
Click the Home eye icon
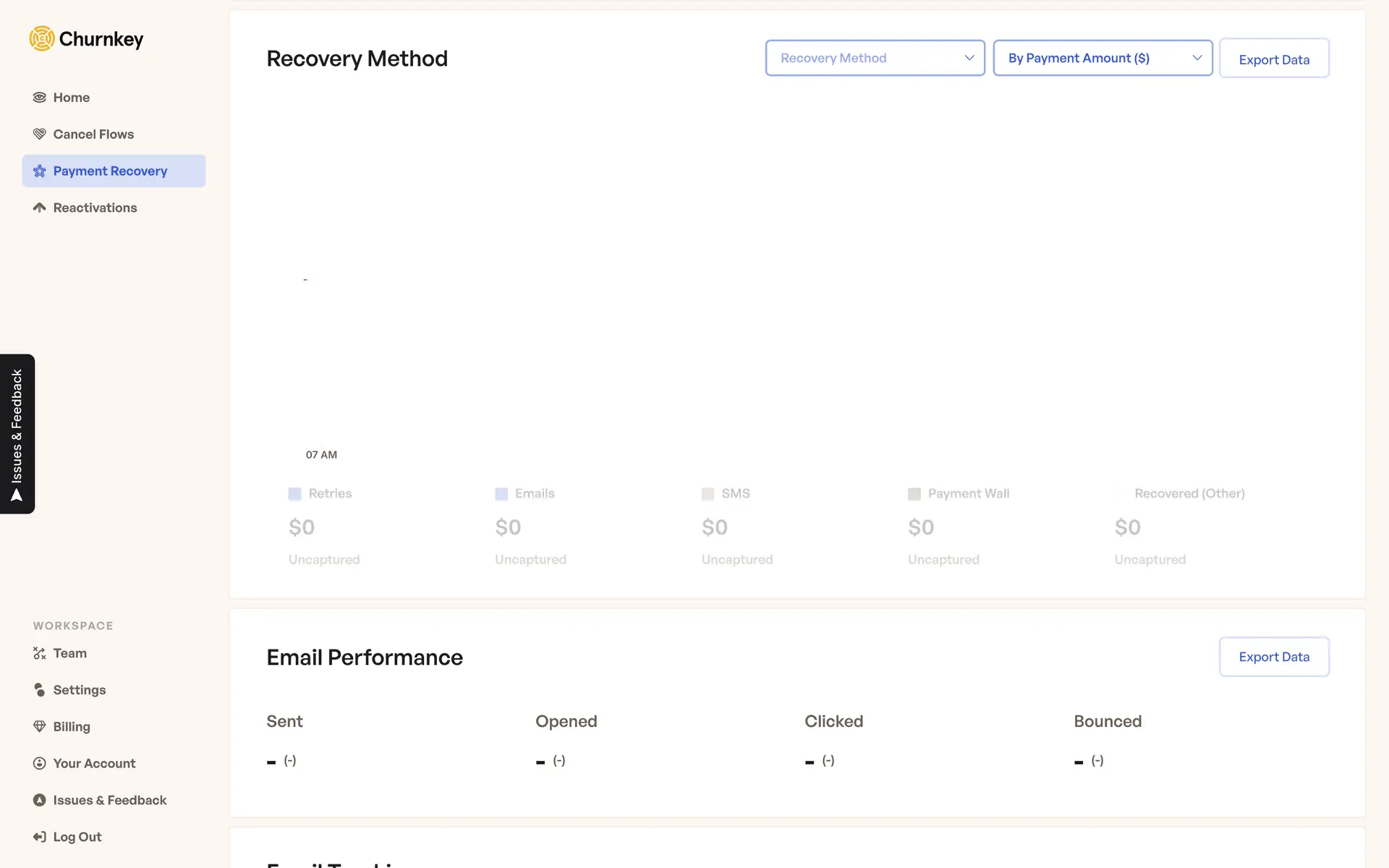40,98
